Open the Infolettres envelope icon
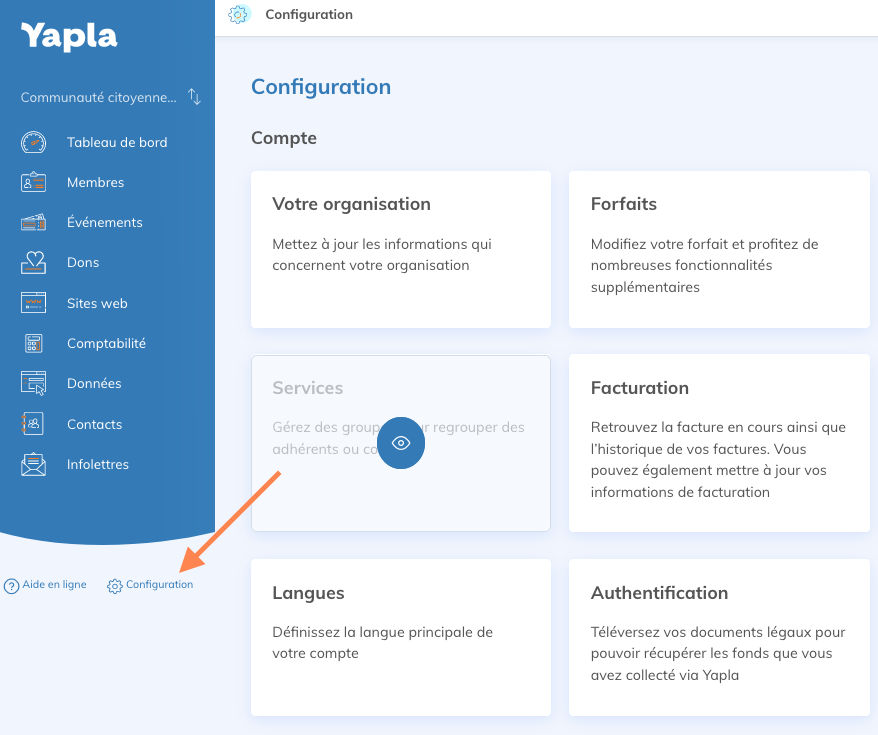The height and width of the screenshot is (735, 878). (x=33, y=464)
